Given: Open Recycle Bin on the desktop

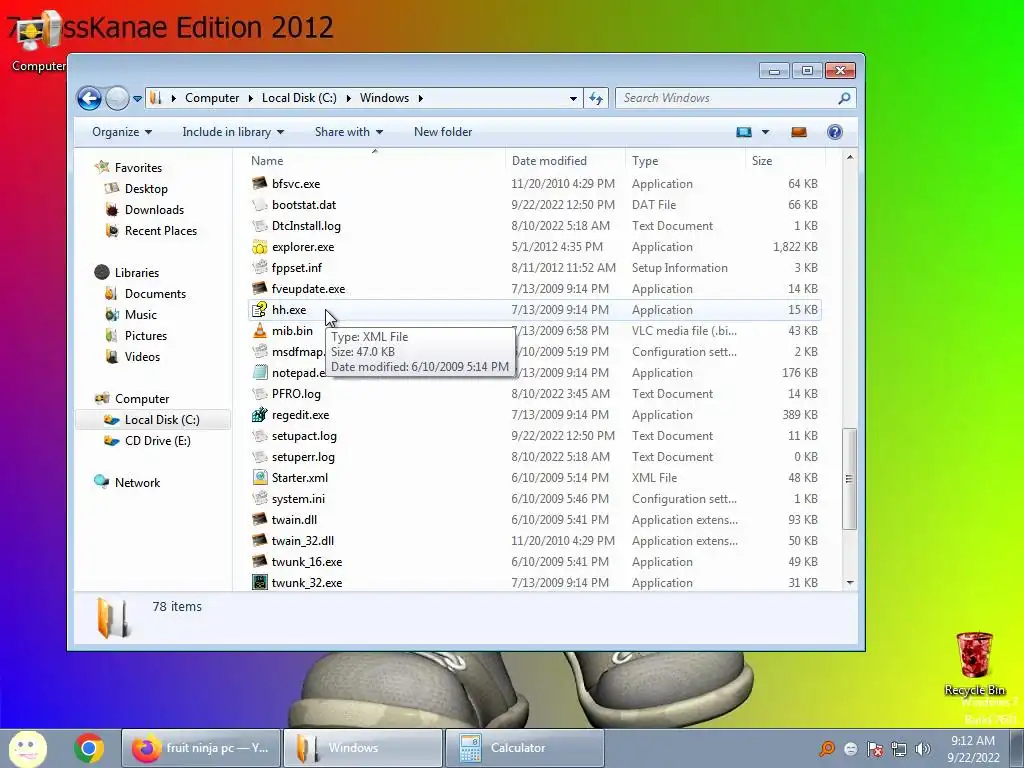Looking at the screenshot, I should [x=974, y=664].
